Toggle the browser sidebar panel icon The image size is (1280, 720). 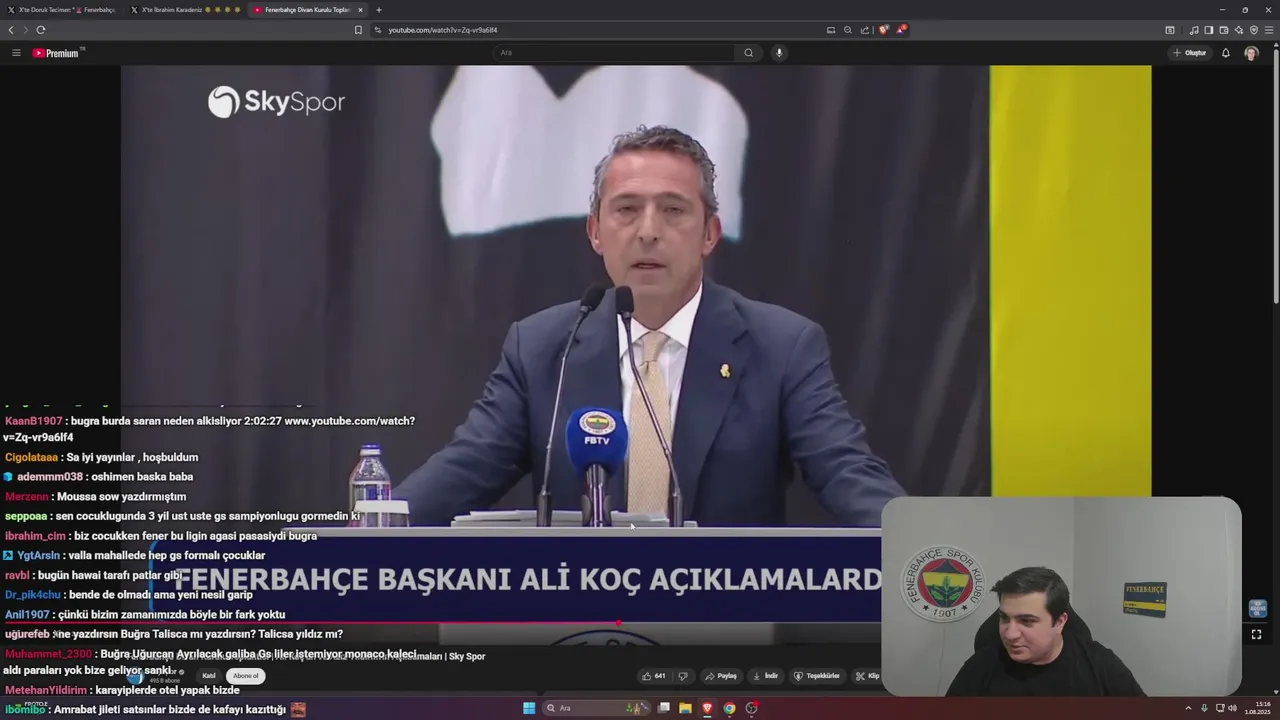[x=1209, y=30]
